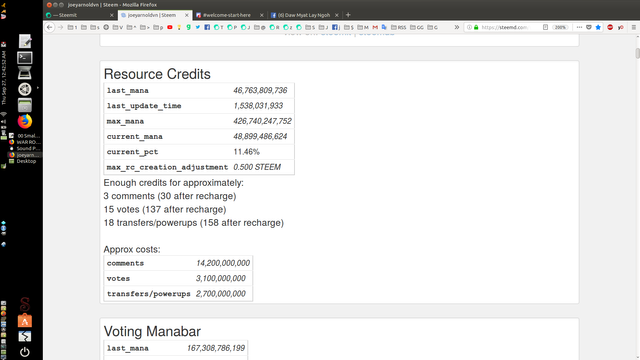Open the red adblock extension icon
This screenshot has width=640, height=360.
pos(610,27)
